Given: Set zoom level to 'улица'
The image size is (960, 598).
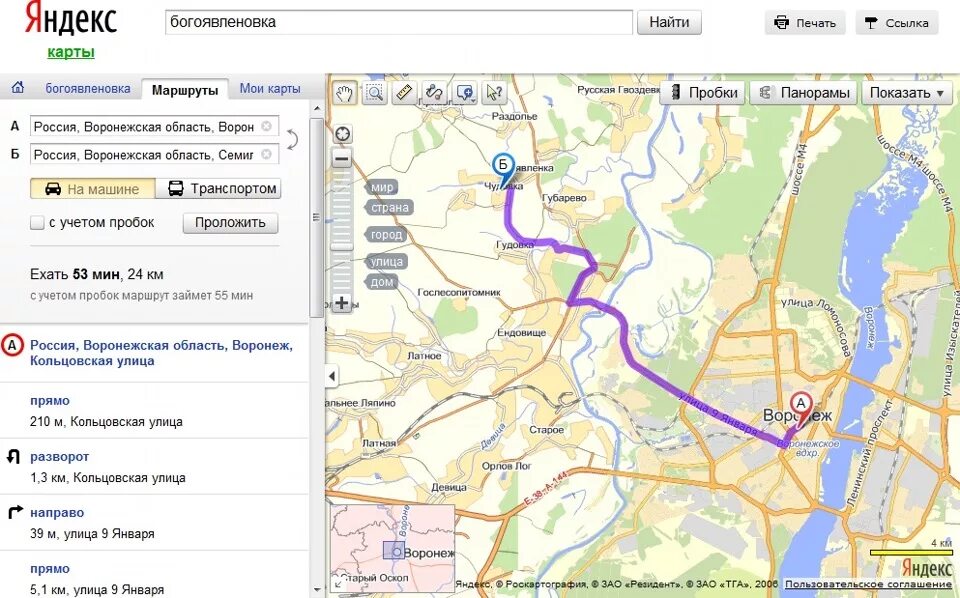Looking at the screenshot, I should [x=386, y=261].
